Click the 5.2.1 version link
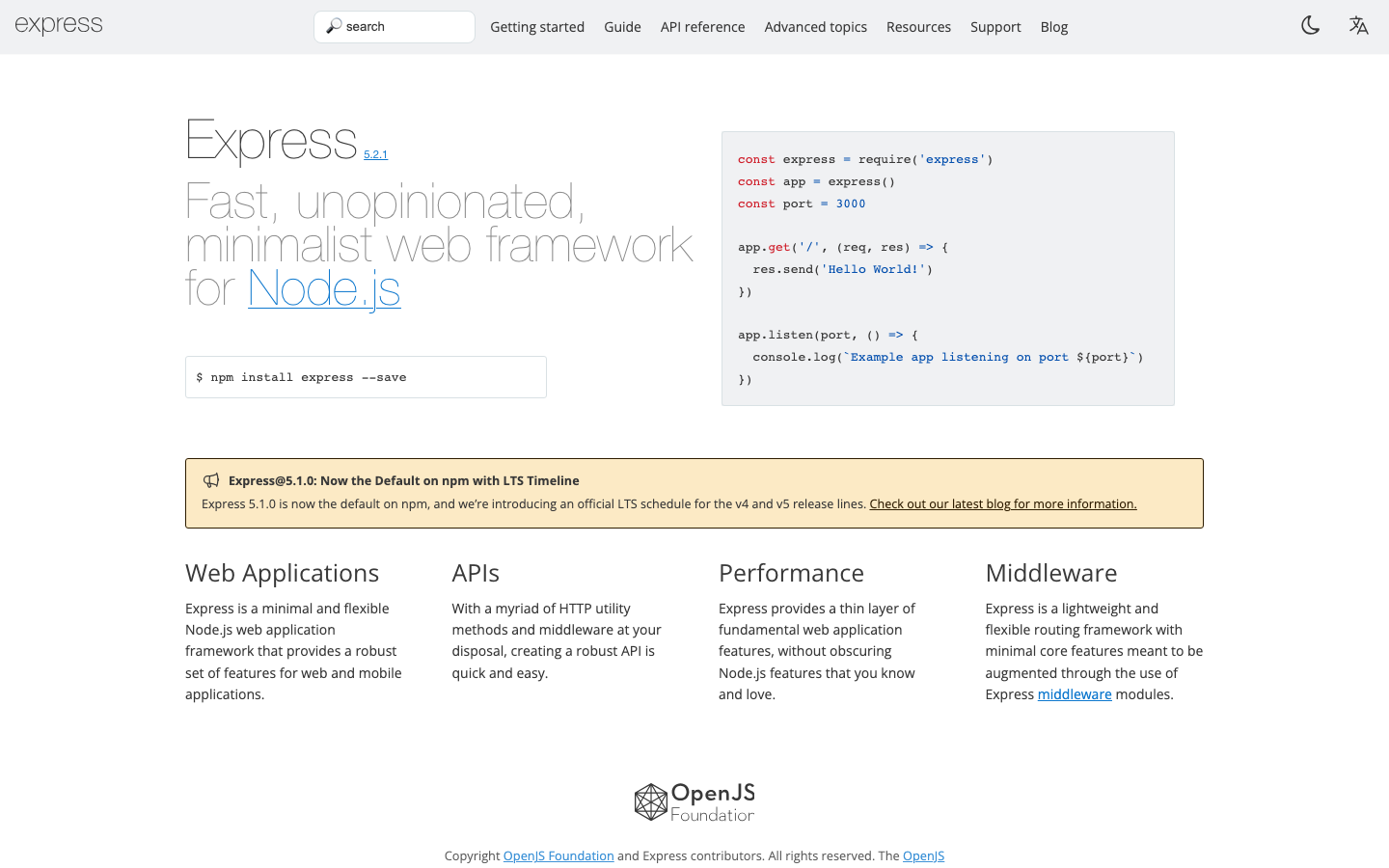The image size is (1389, 868). [375, 154]
